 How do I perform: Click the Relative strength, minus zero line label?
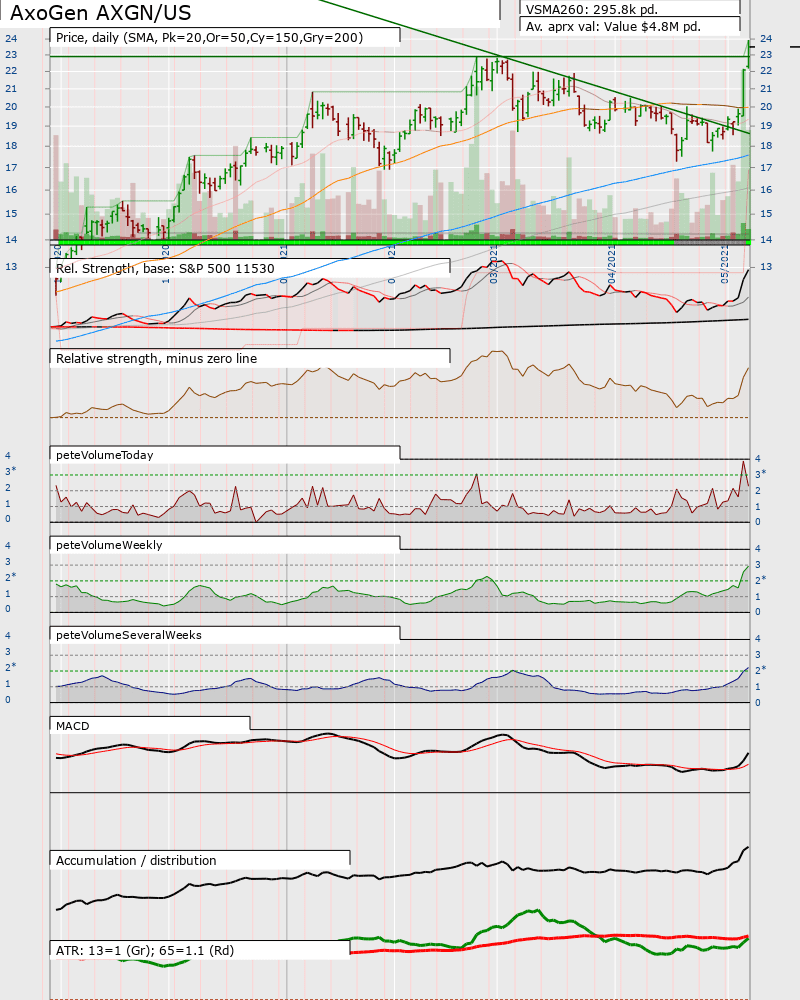click(156, 358)
